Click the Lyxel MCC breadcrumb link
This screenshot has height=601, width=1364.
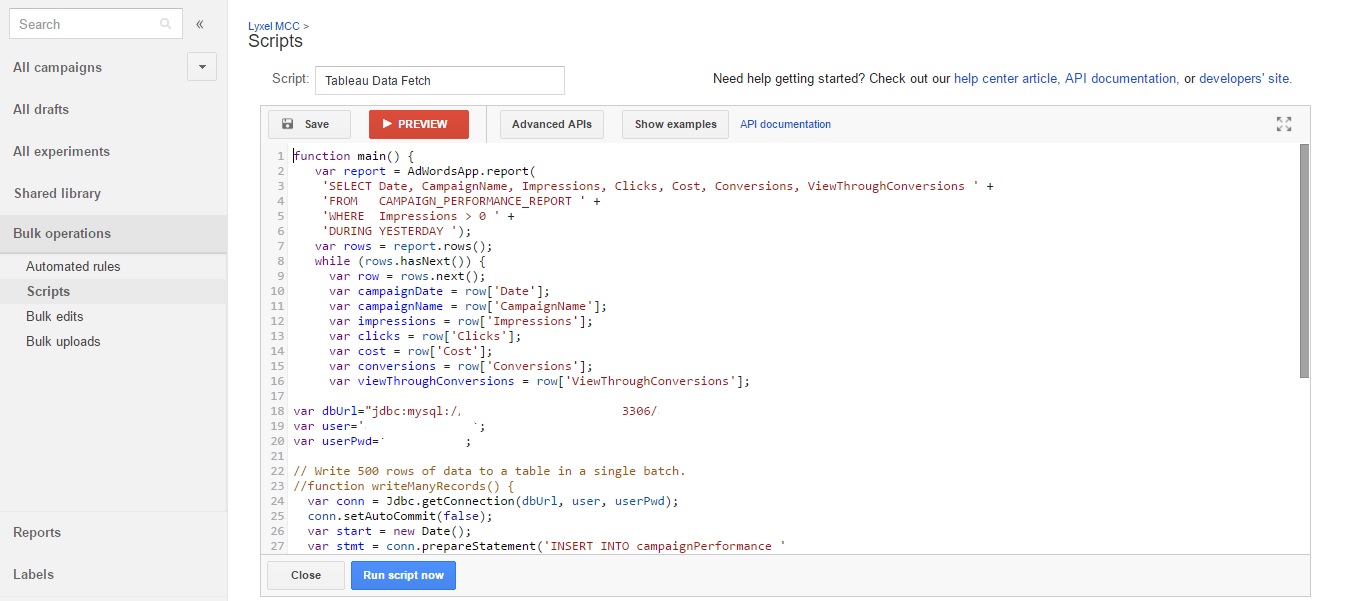click(274, 25)
